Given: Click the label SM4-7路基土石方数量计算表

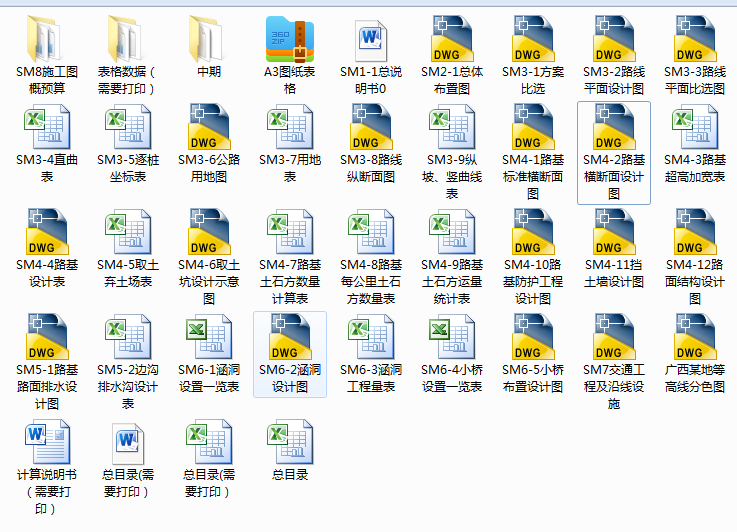Looking at the screenshot, I should (290, 282).
